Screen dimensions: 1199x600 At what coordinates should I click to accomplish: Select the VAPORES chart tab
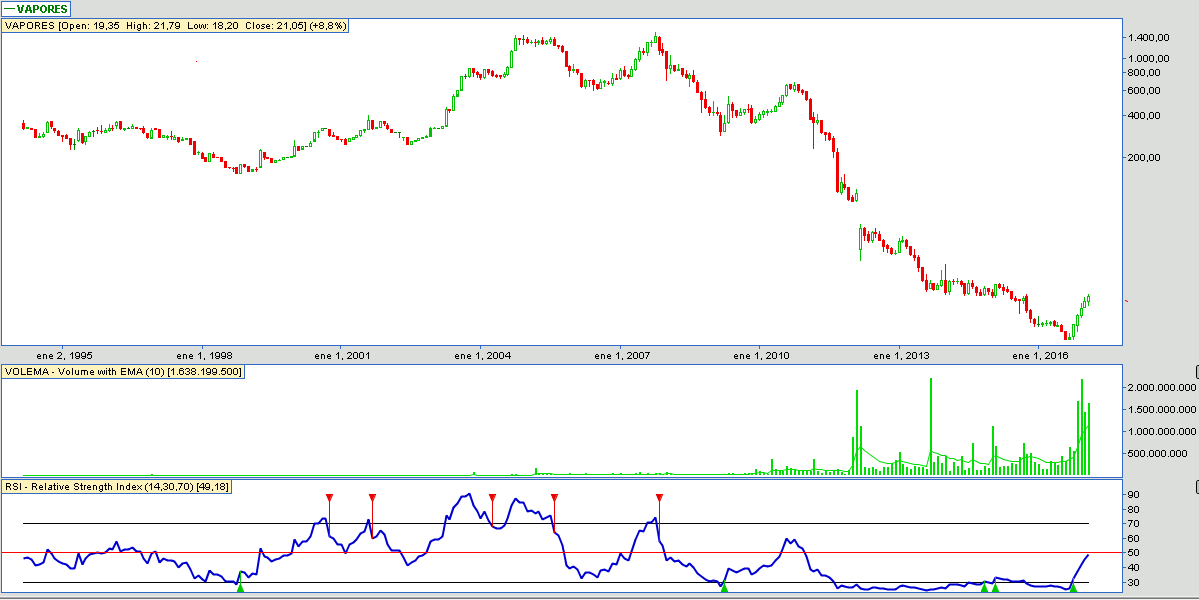[x=36, y=9]
